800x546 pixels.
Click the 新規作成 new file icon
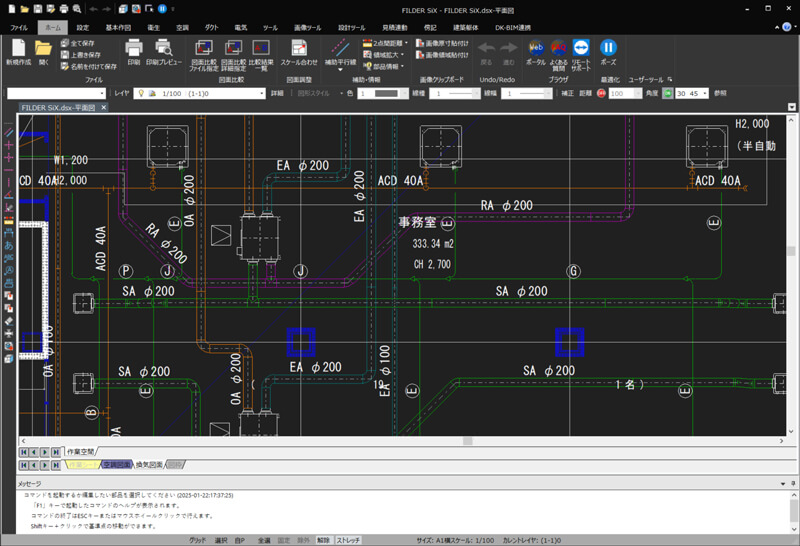(19, 48)
